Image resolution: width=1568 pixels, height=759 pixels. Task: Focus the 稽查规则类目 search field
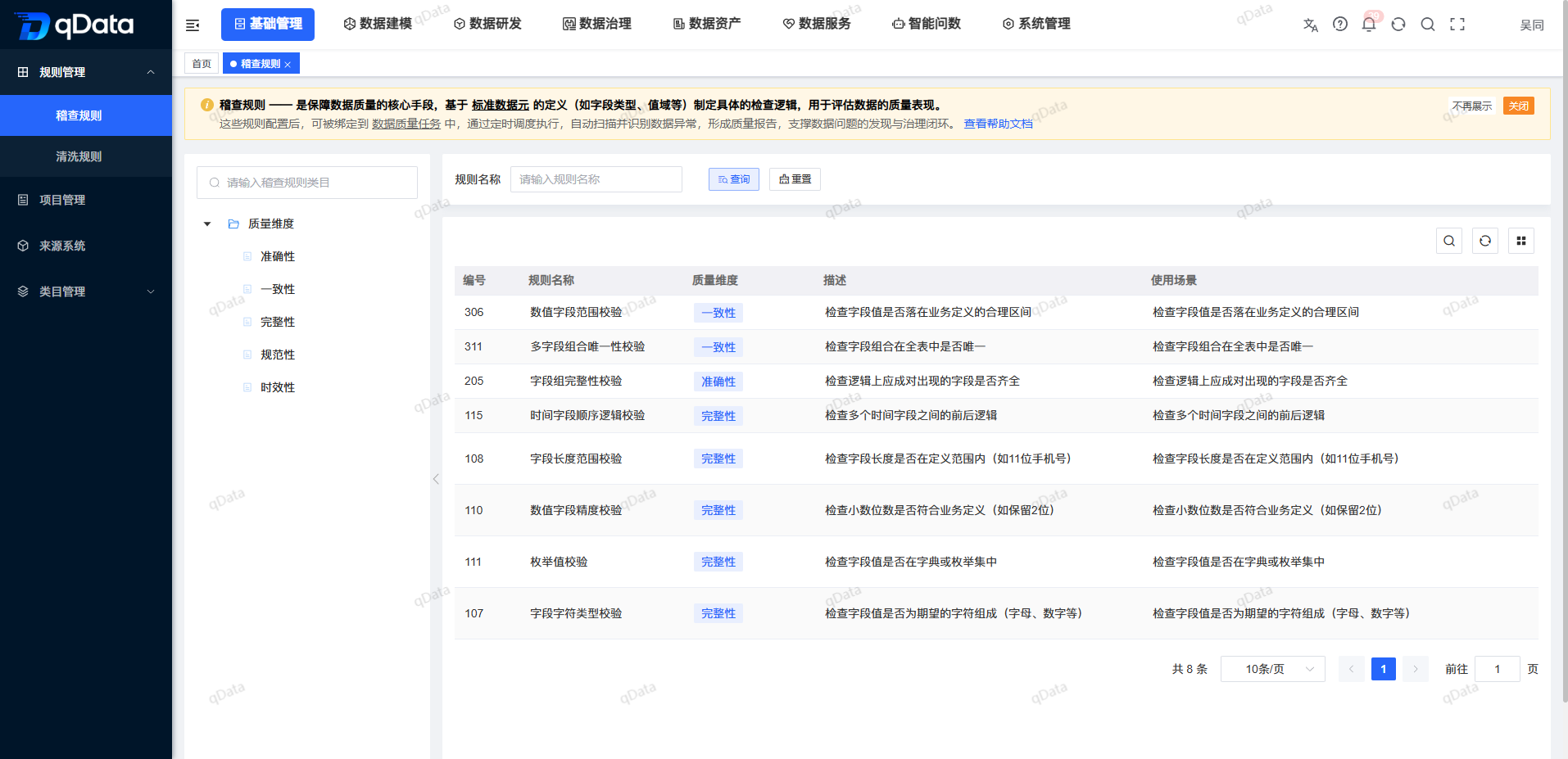click(x=307, y=183)
